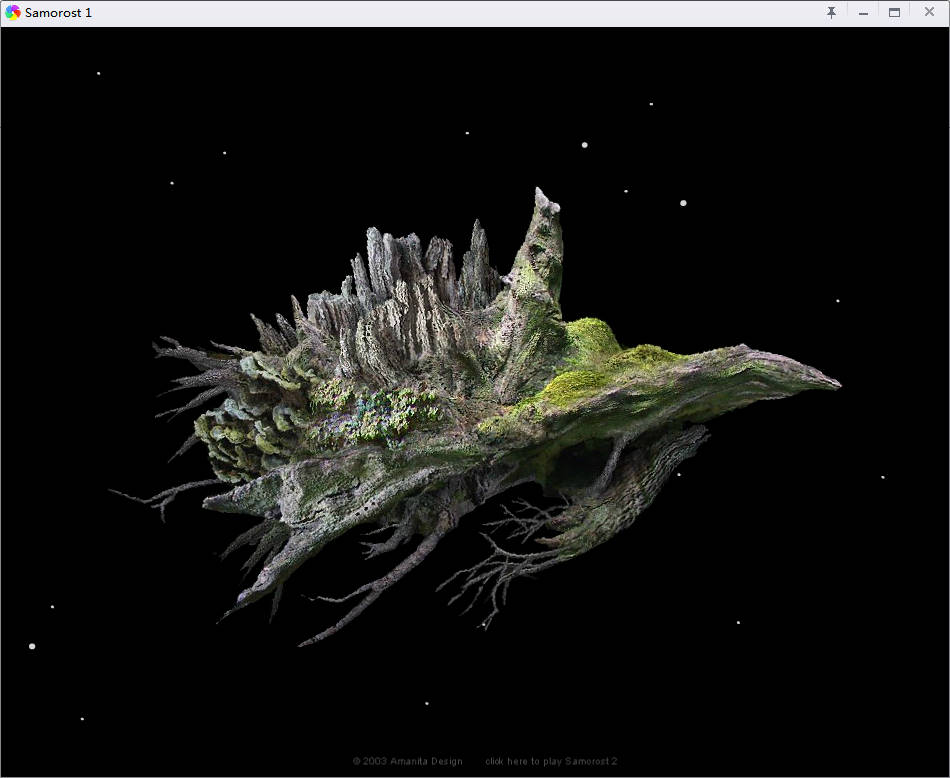This screenshot has width=950, height=778.
Task: Click the '© 2003 Amanita Design' credit link
Action: (x=408, y=761)
